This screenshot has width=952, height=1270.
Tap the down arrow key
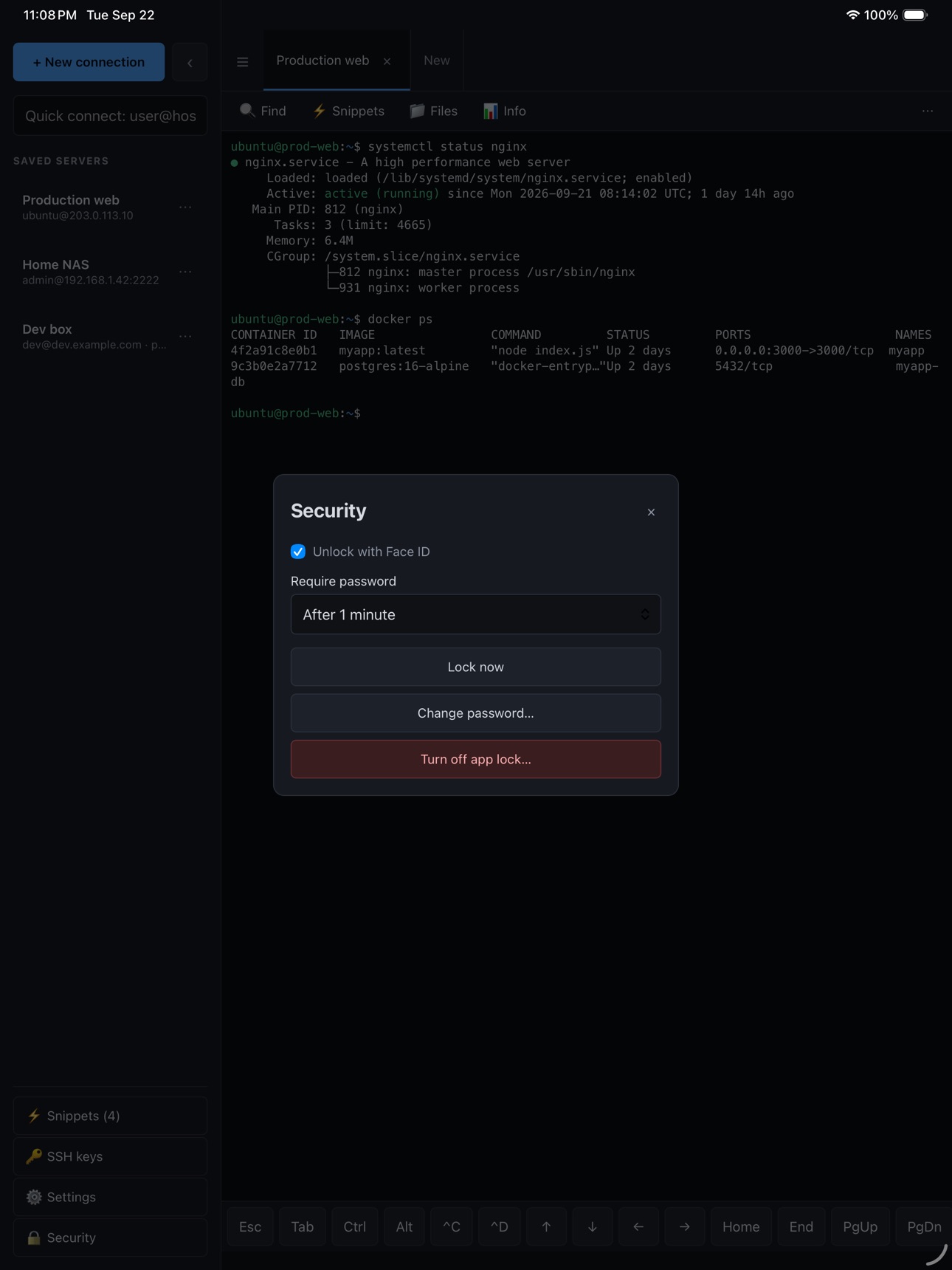(593, 1226)
